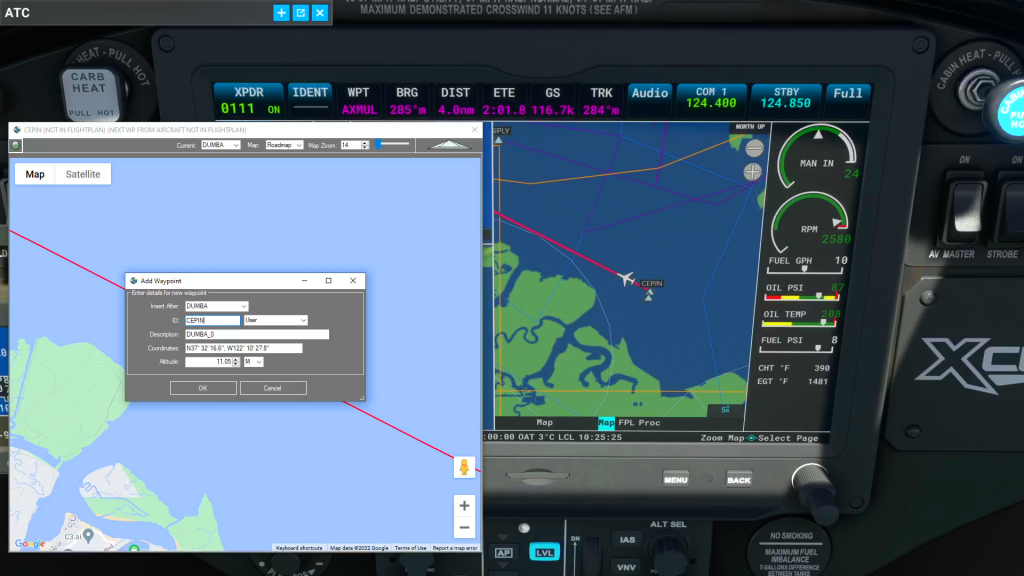
Task: Click the green status indicator in the map toolbar
Action: point(16,145)
